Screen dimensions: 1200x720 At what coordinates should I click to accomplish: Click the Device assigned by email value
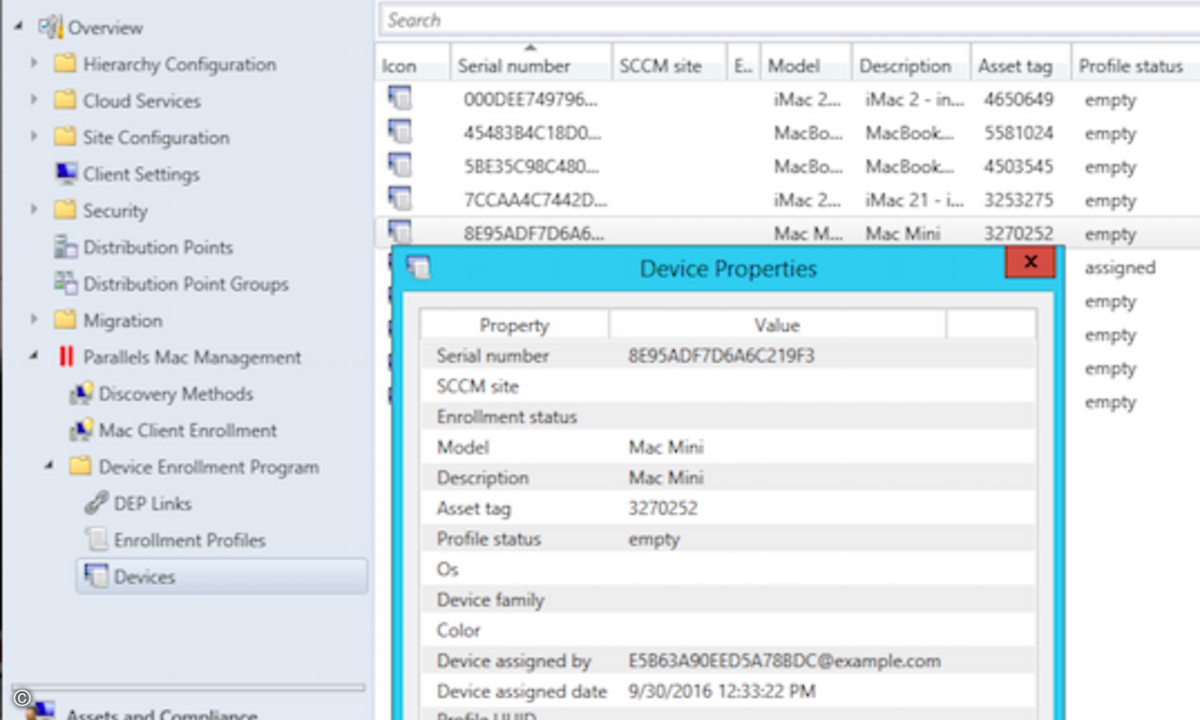[x=784, y=661]
